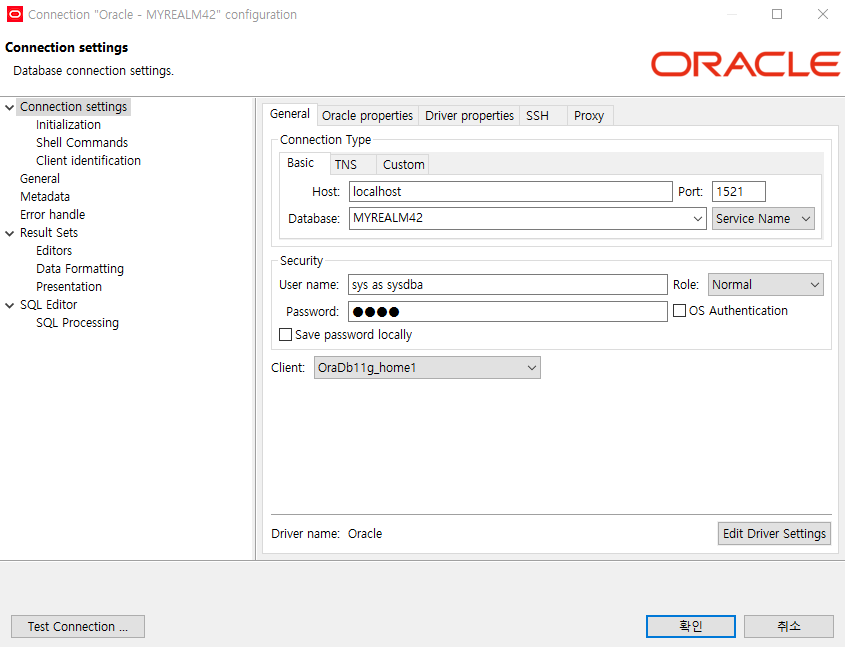Image resolution: width=845 pixels, height=647 pixels.
Task: Click the Test Connection button
Action: 78,627
